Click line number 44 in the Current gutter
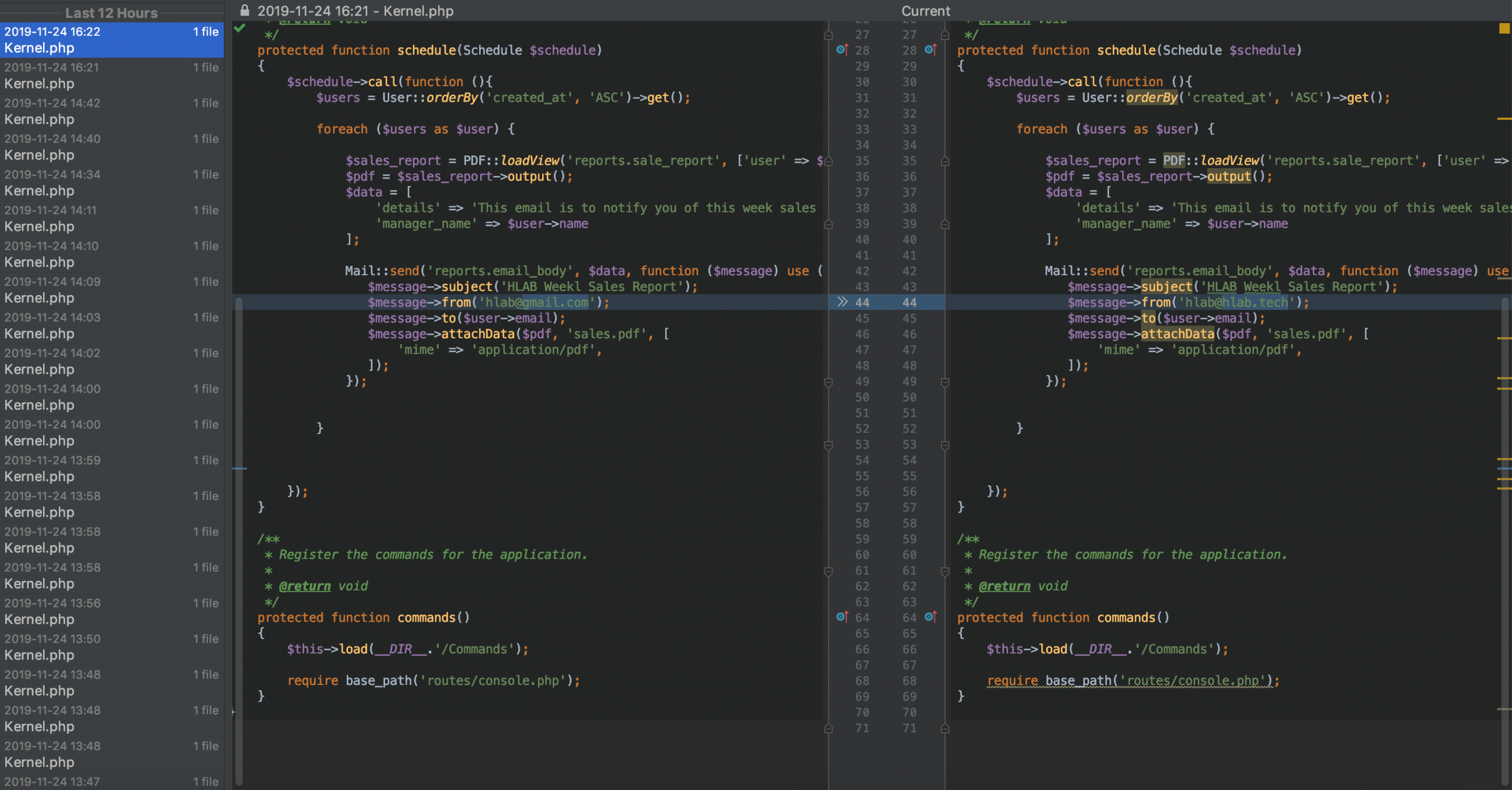 [910, 302]
